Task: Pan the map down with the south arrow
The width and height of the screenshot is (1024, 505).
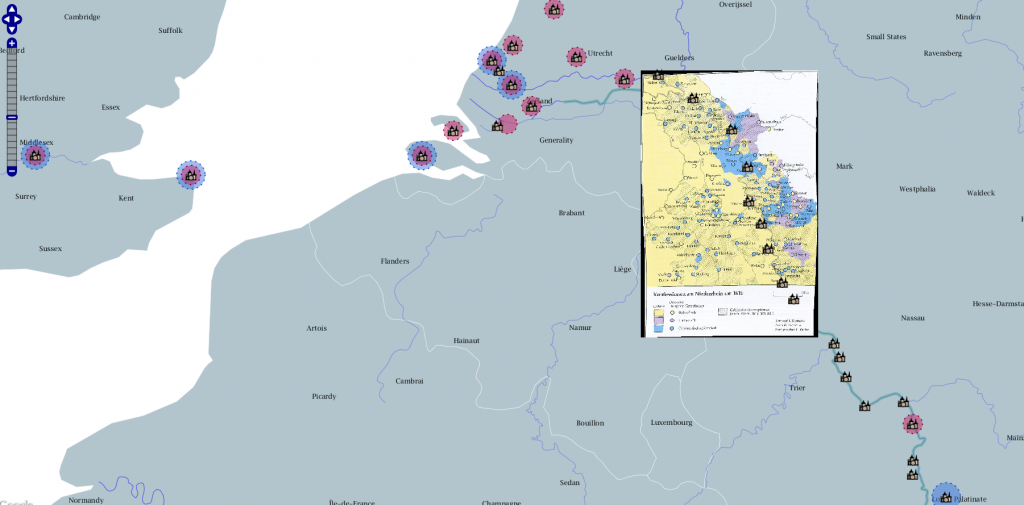Action: click(x=12, y=28)
